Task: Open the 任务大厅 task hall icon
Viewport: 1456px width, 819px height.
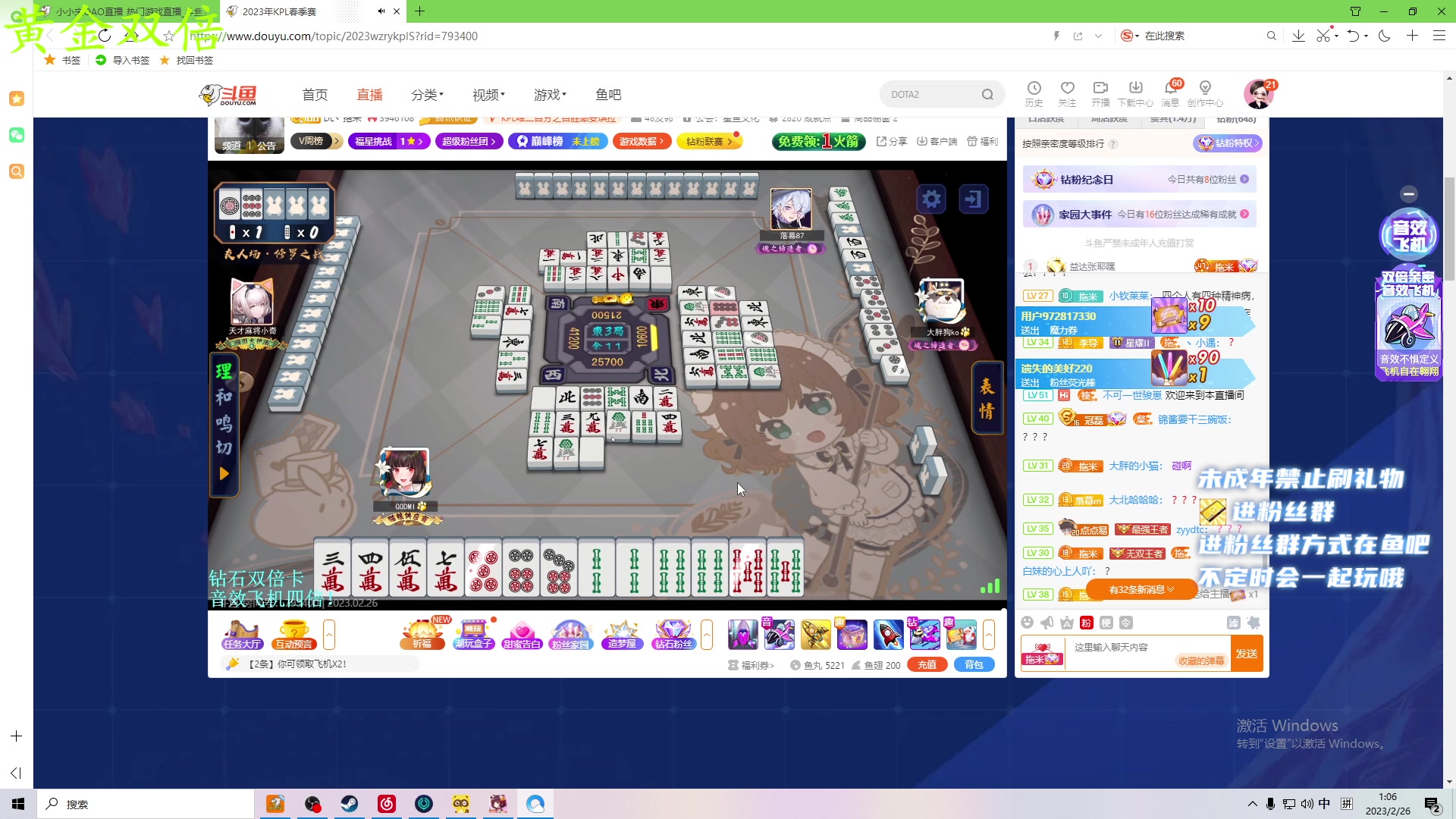Action: (242, 635)
